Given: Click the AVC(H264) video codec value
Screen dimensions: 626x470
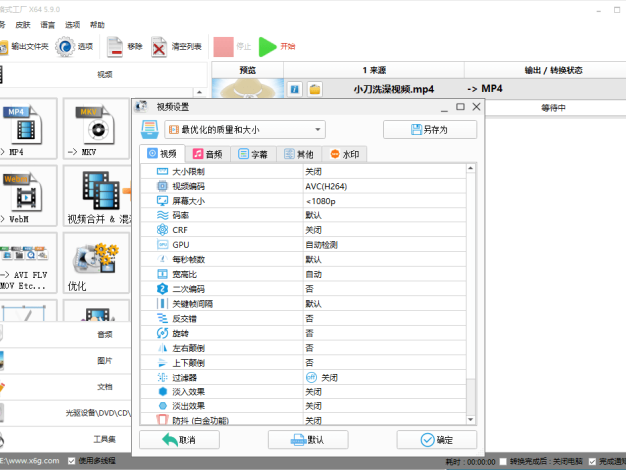Looking at the screenshot, I should [326, 186].
